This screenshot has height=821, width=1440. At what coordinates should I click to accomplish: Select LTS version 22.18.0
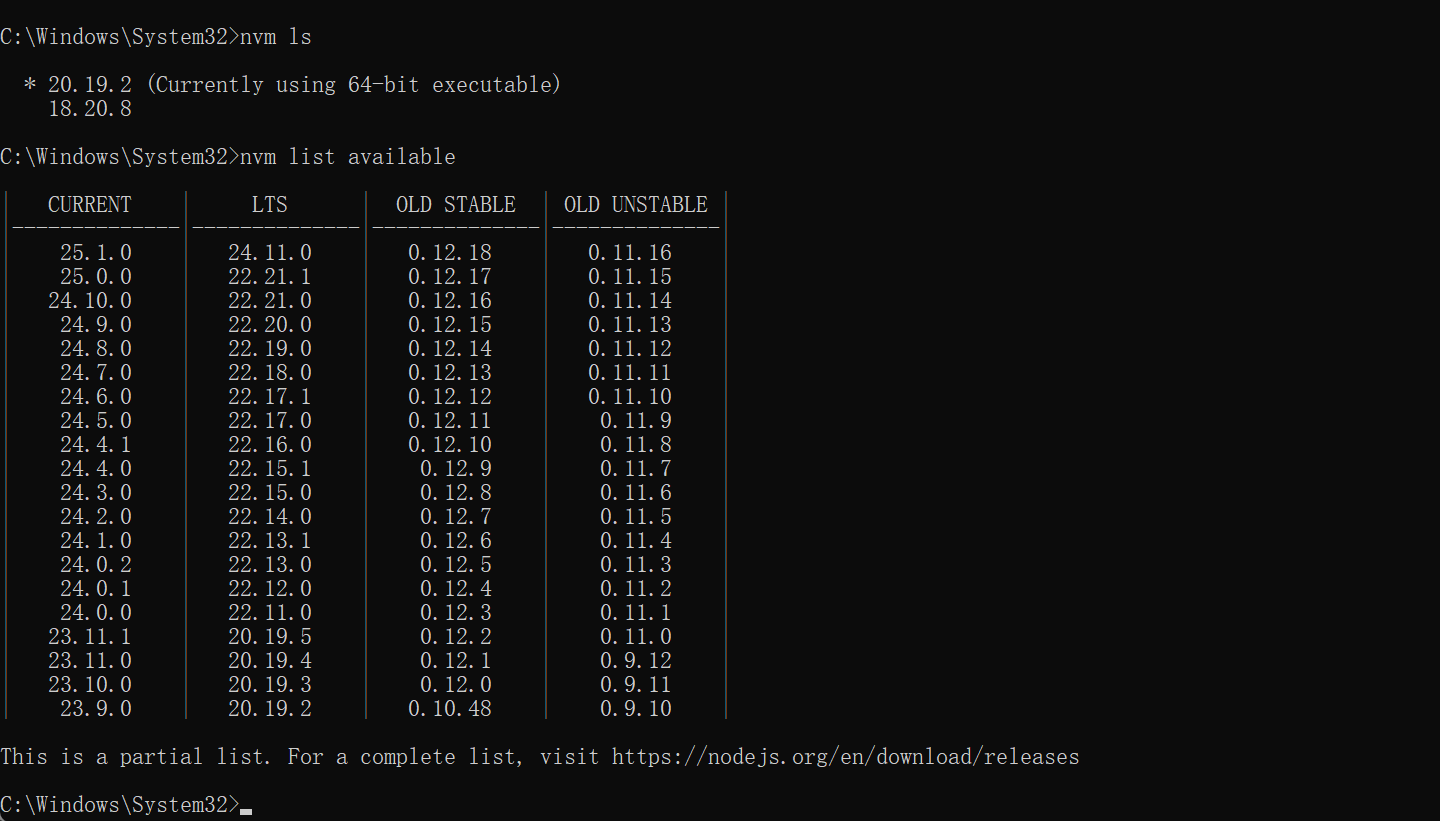(270, 373)
